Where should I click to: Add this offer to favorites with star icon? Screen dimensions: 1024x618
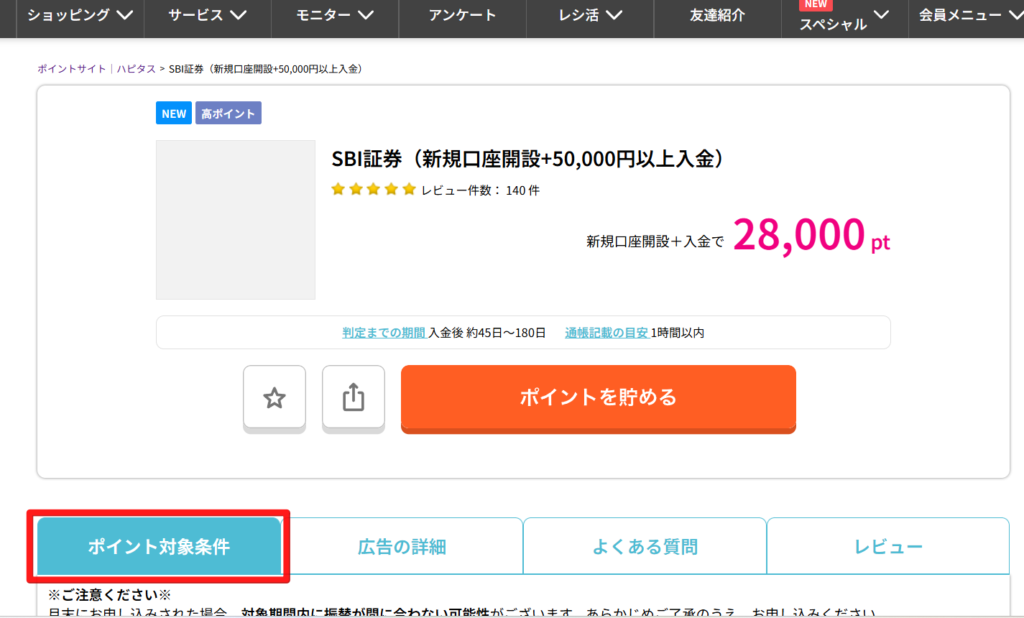pos(274,397)
